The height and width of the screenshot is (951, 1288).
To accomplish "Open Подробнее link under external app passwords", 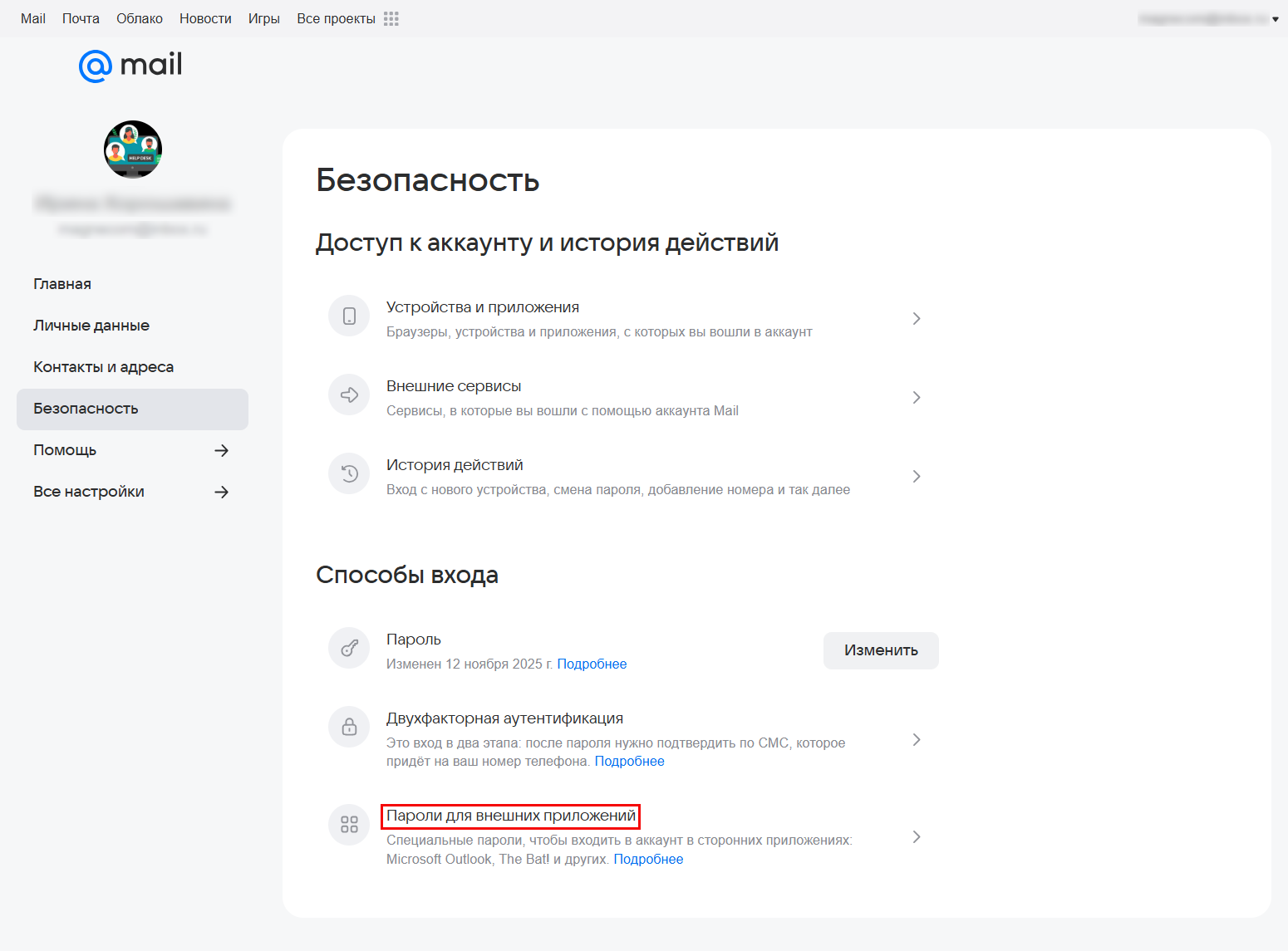I will [648, 860].
